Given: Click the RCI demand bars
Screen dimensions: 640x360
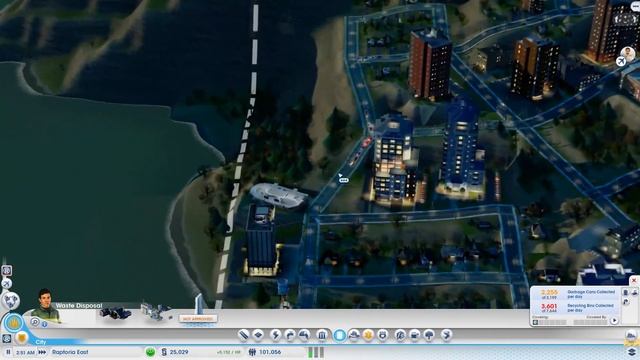Looking at the screenshot, I should (316, 352).
